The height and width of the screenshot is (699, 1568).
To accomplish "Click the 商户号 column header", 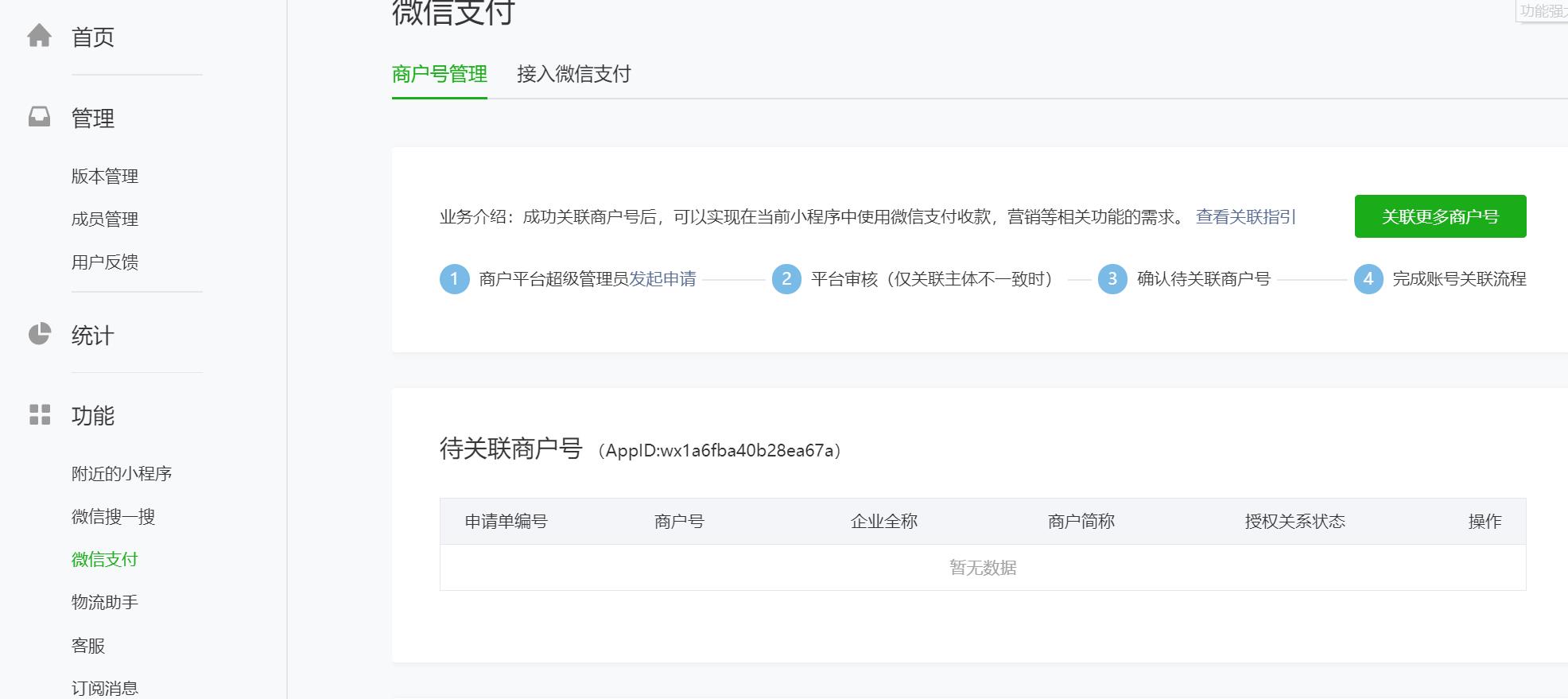I will pyautogui.click(x=679, y=521).
